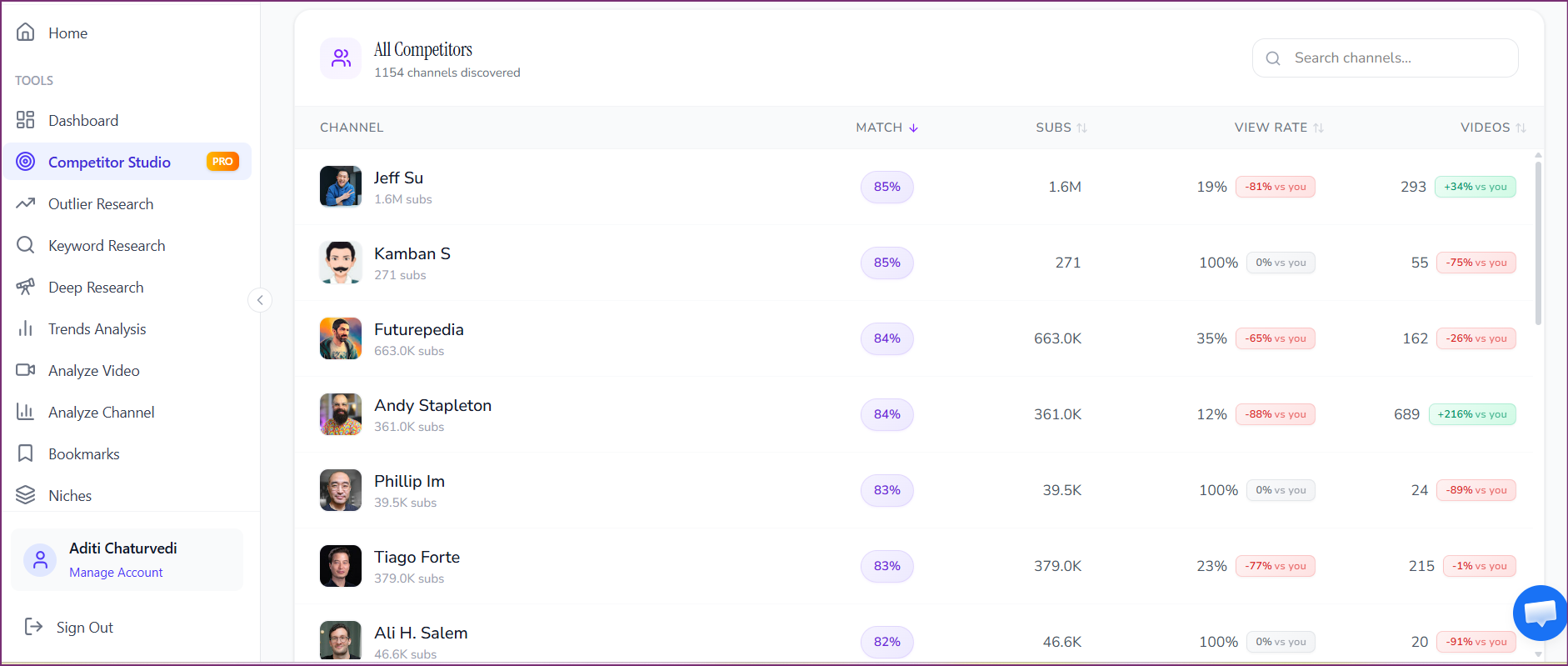Select the Niches layers icon
The width and height of the screenshot is (1568, 666).
(25, 495)
